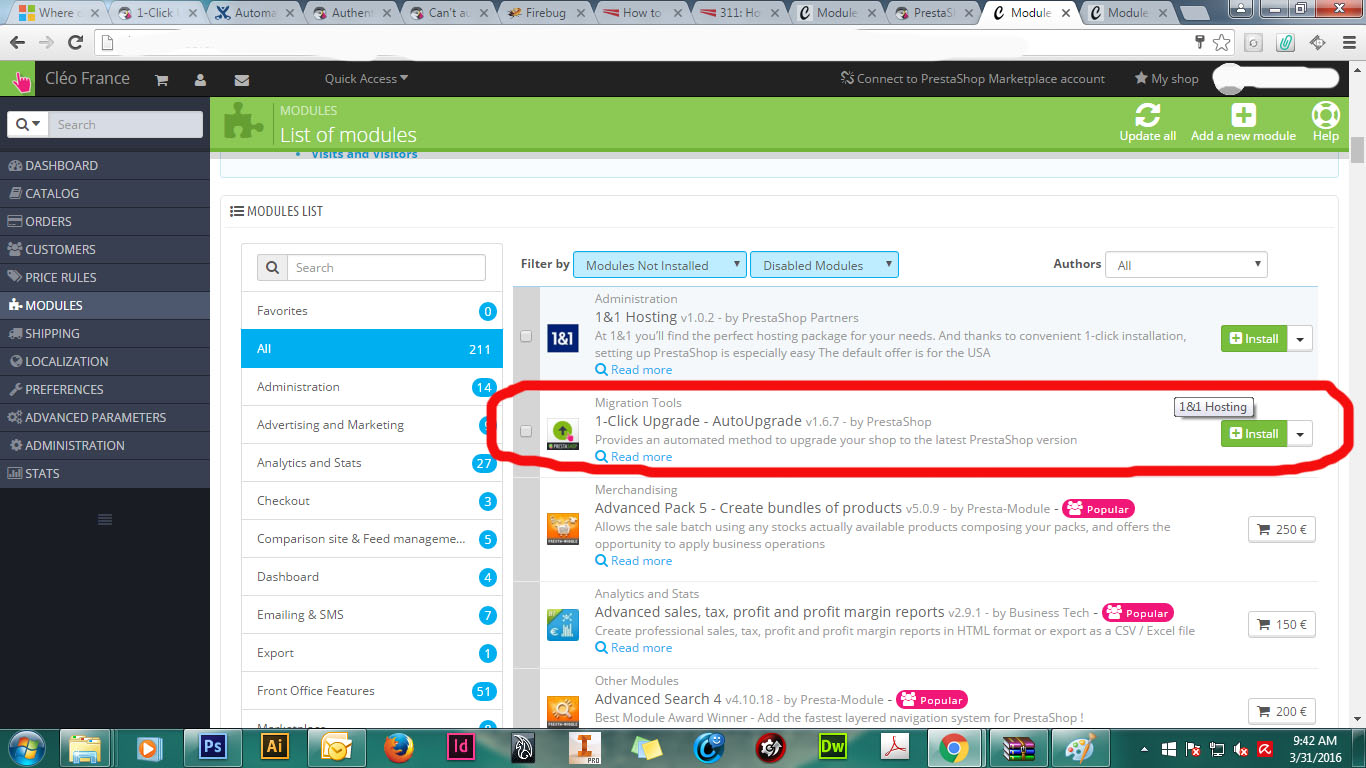Image resolution: width=1366 pixels, height=768 pixels.
Task: Click the modules list Search field
Action: pos(386,268)
